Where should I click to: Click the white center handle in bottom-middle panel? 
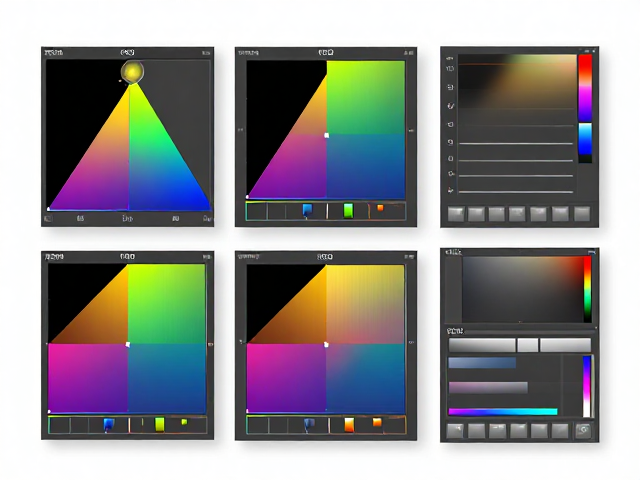point(326,344)
